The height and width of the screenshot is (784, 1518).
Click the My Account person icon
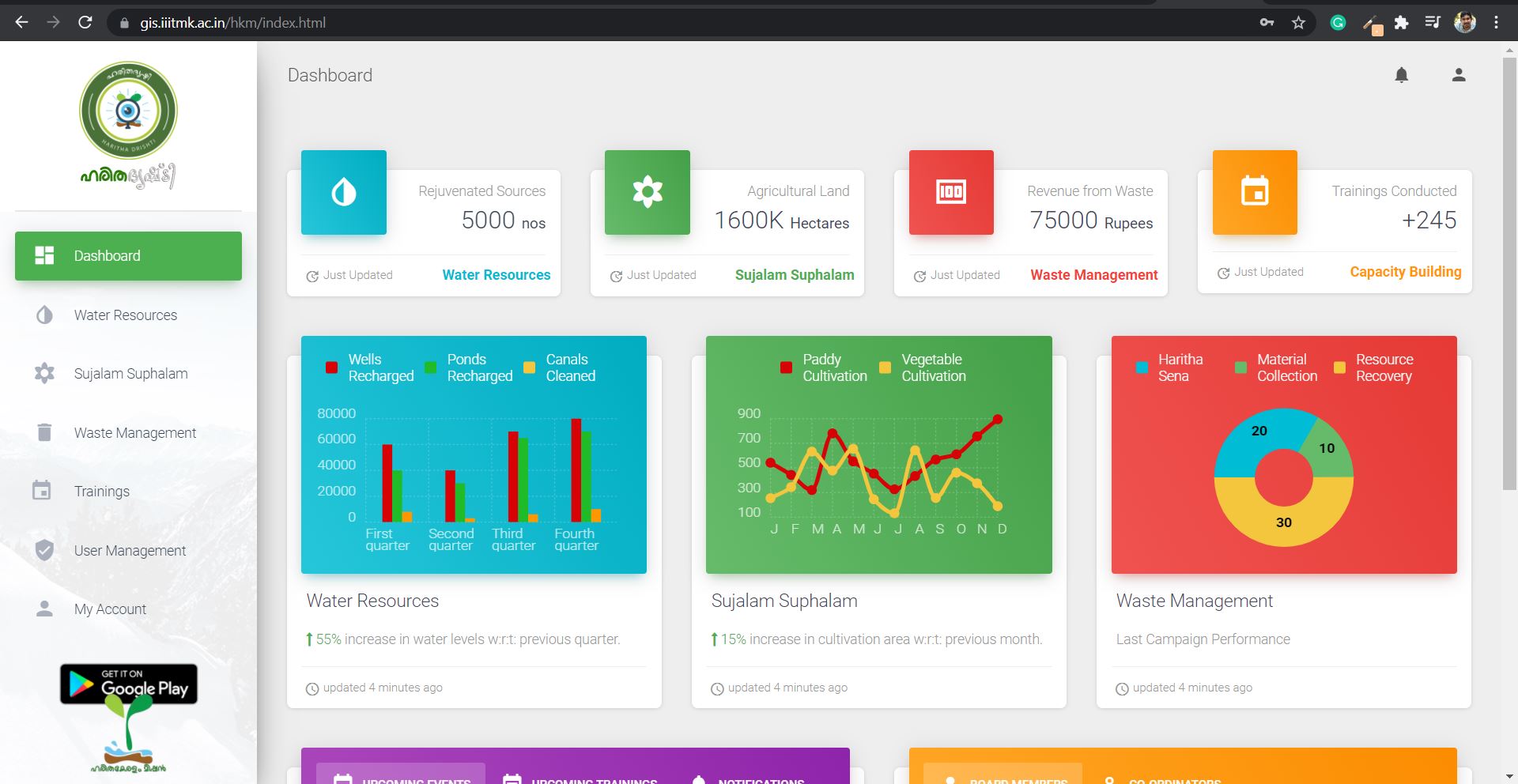coord(44,609)
